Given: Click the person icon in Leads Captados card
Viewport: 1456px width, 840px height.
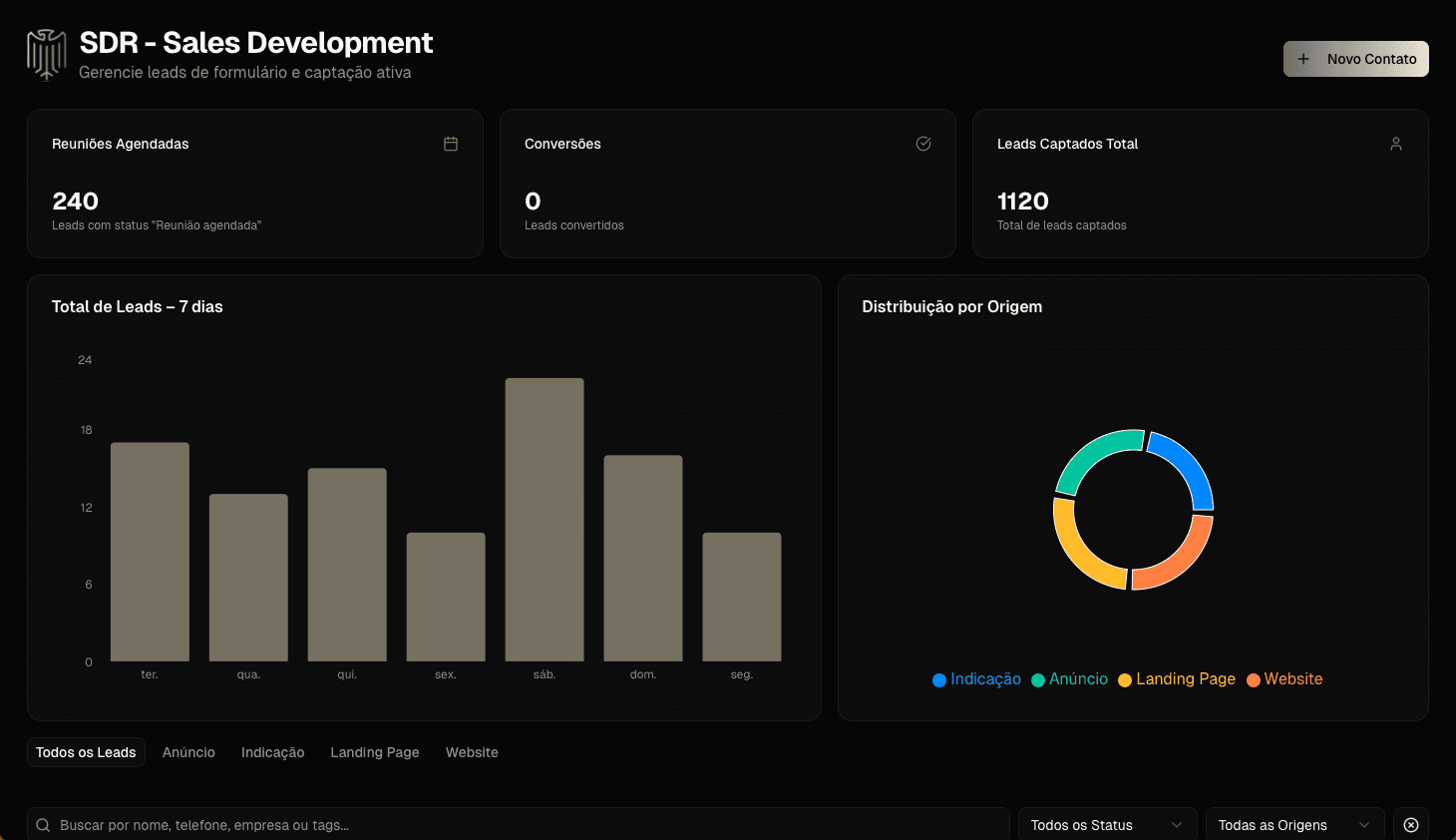Looking at the screenshot, I should click(x=1396, y=144).
